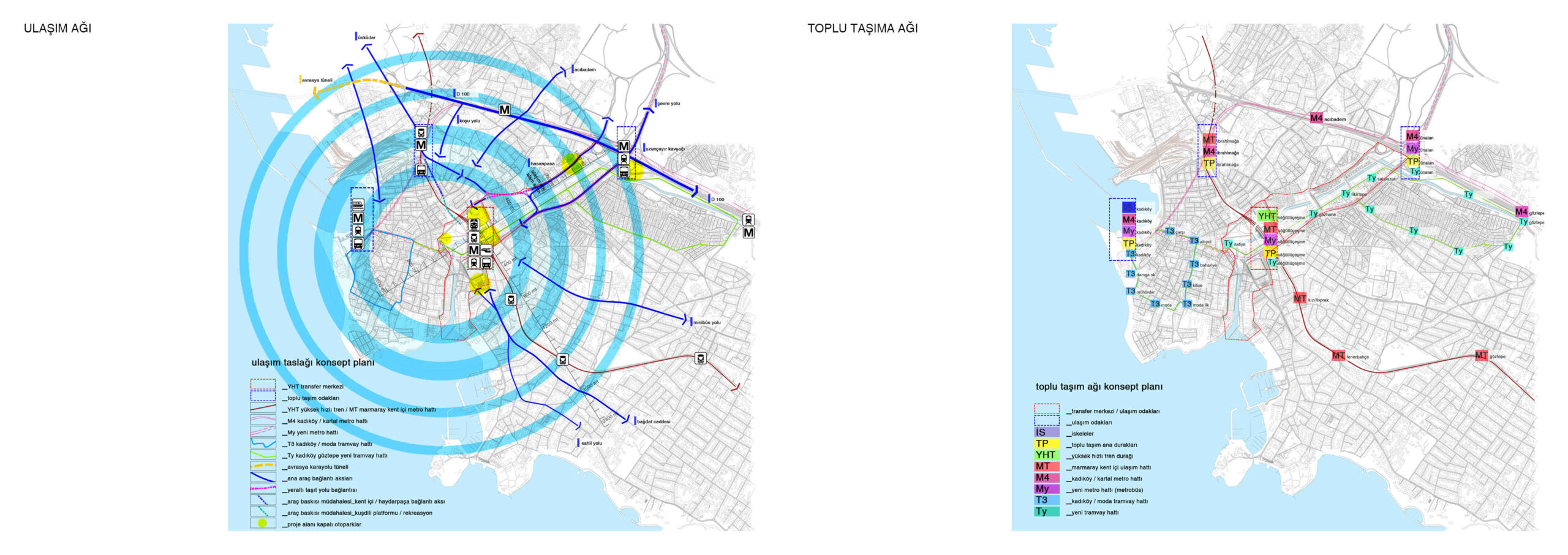1568x555 pixels.
Task: Click the 'minibüs yolu' road label
Action: click(706, 322)
